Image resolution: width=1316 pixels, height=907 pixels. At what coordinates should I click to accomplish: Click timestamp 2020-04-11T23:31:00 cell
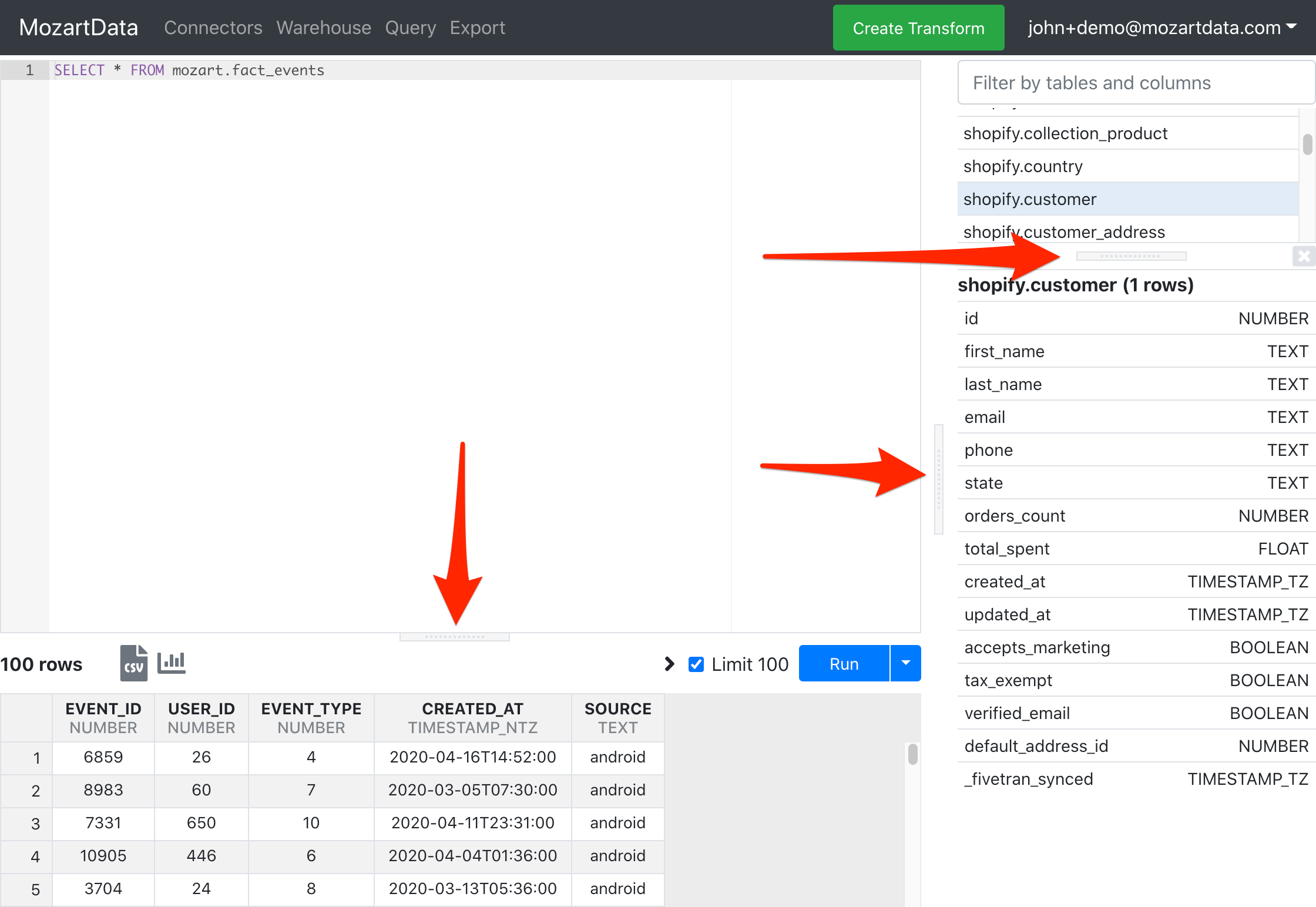pos(473,823)
